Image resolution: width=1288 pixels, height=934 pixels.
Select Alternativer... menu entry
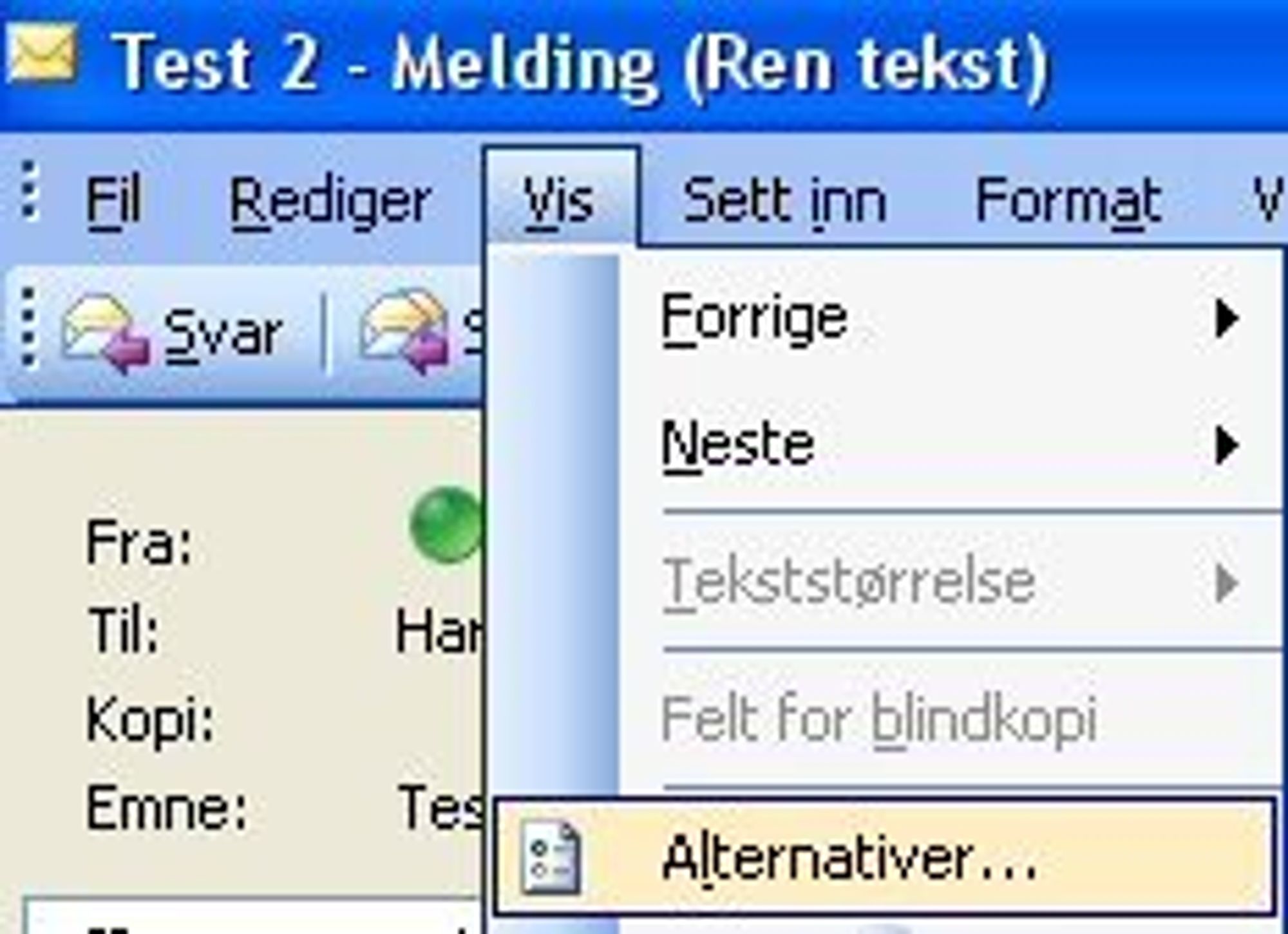pyautogui.click(x=885, y=856)
